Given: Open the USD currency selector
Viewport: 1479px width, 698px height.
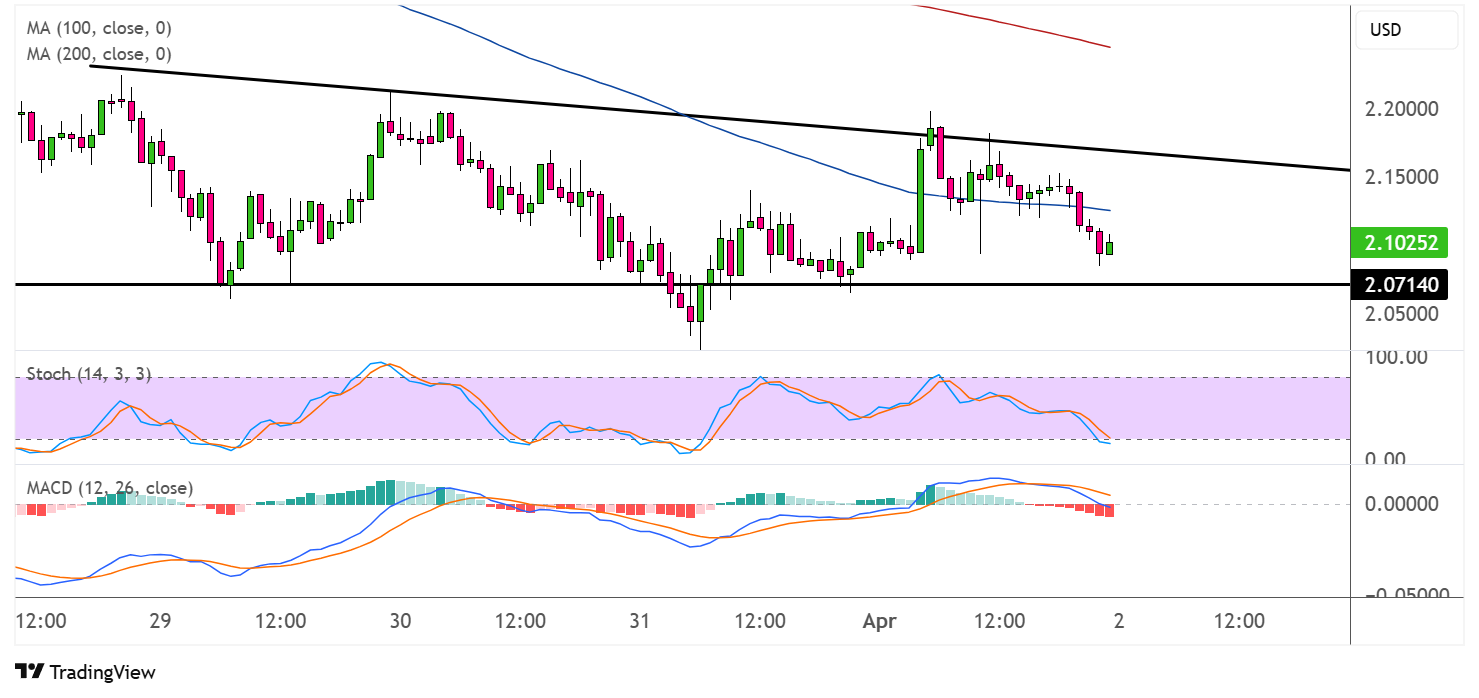Looking at the screenshot, I should (x=1406, y=30).
